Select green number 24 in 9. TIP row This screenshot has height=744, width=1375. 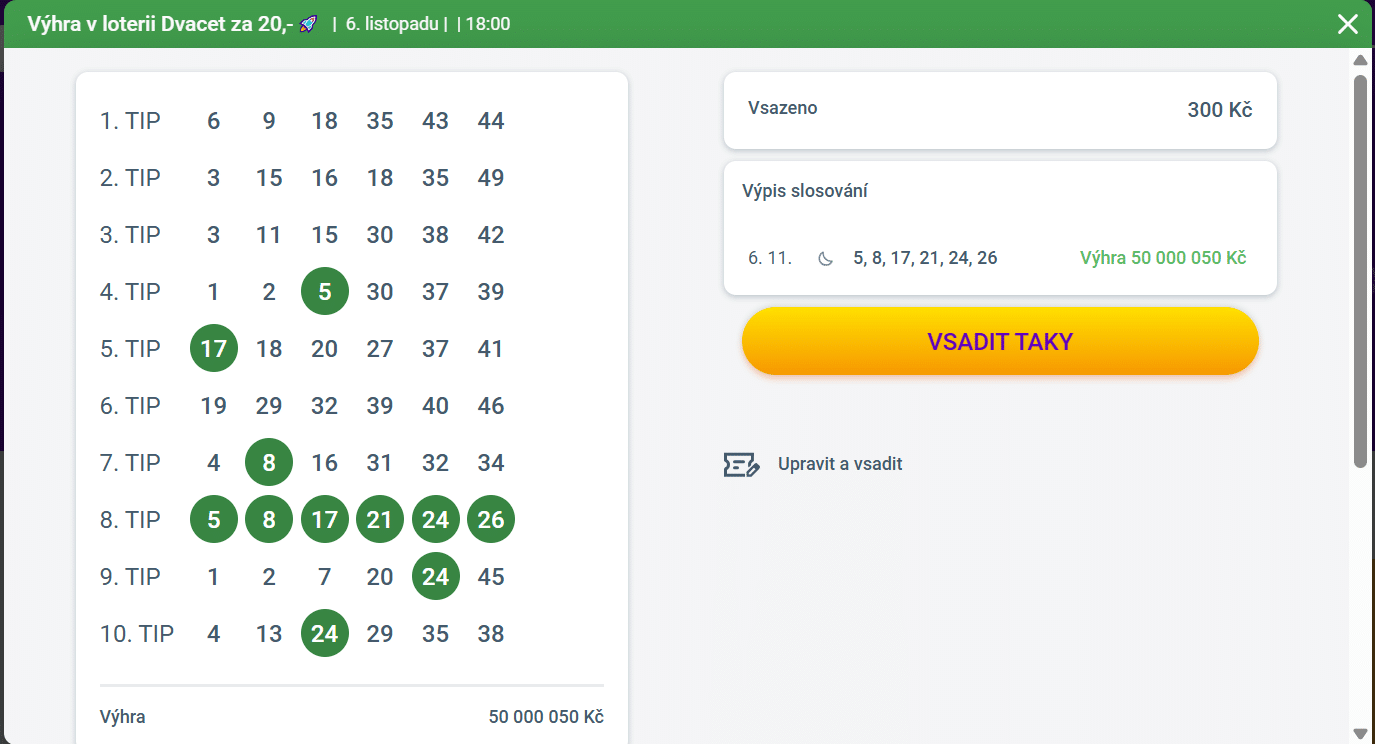click(436, 577)
